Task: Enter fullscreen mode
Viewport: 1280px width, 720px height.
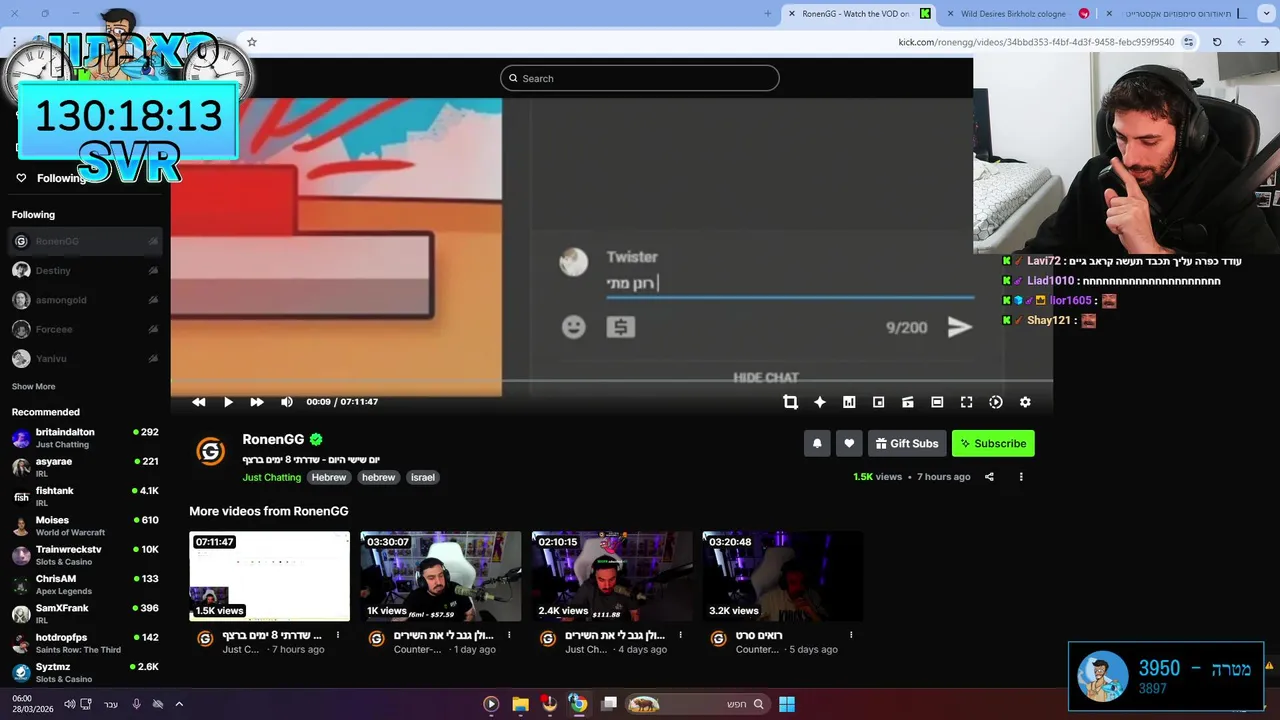Action: [966, 402]
